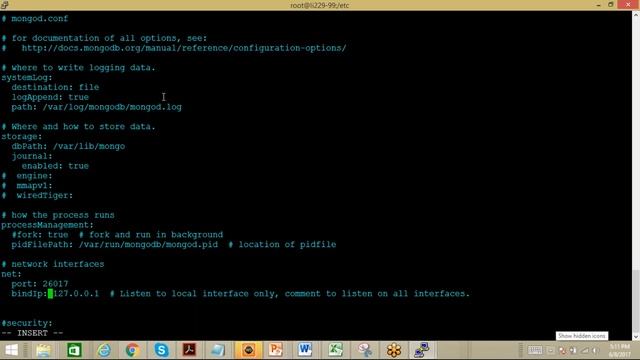Screen dimensions: 640x360
Task: Open the Windows Start button
Action: click(11, 350)
